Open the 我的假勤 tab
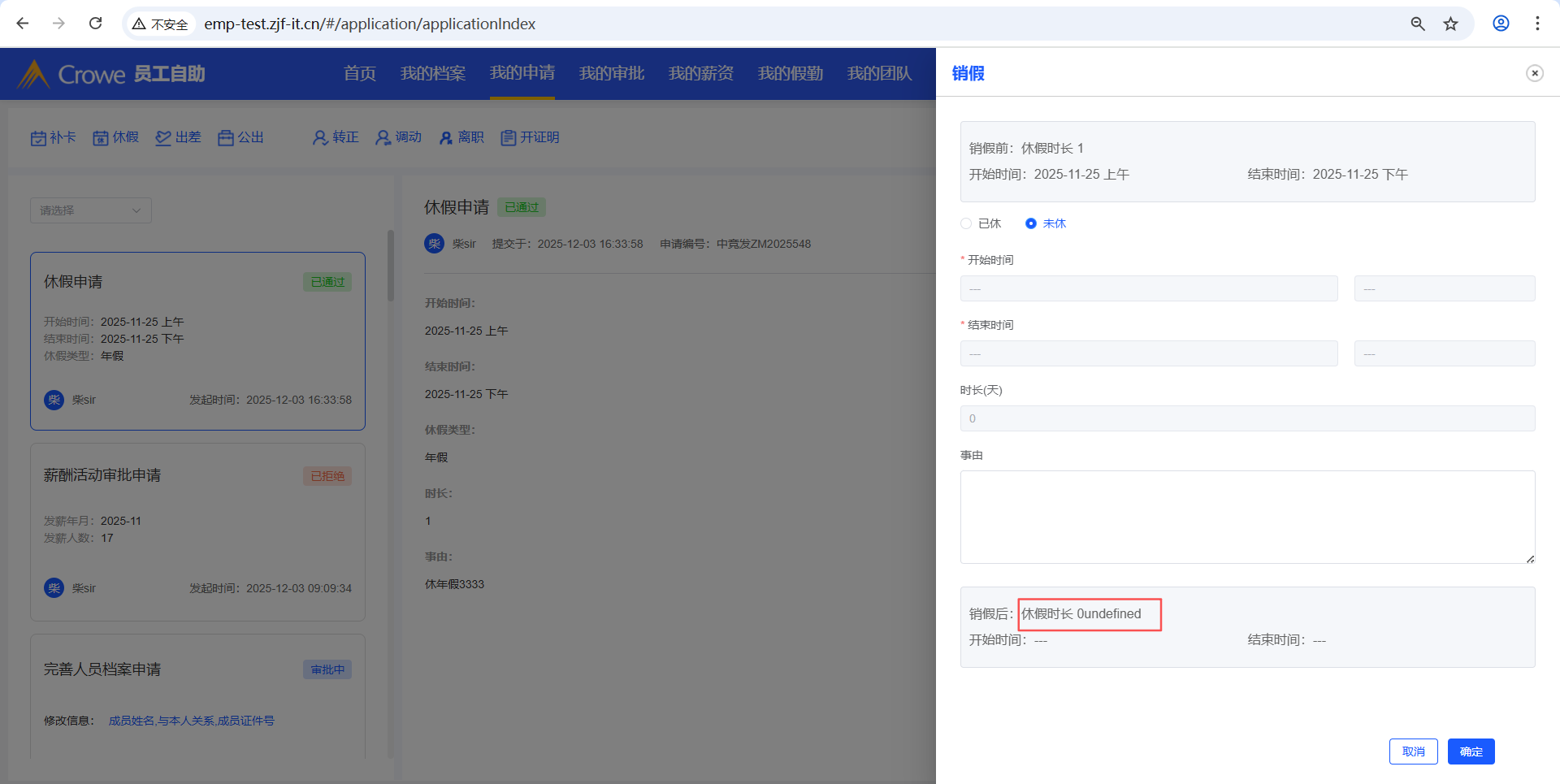 [x=791, y=74]
